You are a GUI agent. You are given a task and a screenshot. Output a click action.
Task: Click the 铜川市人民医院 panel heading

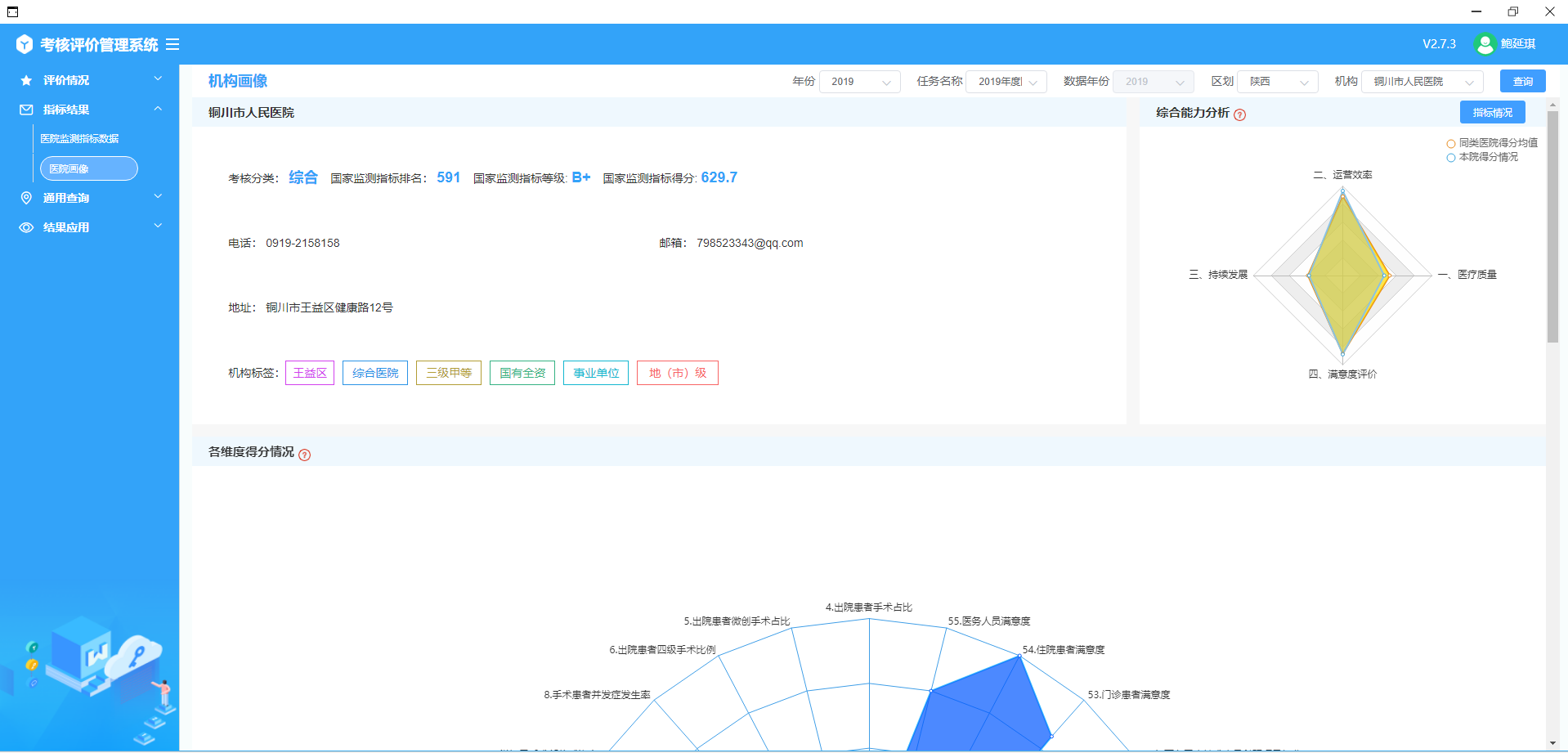(251, 113)
